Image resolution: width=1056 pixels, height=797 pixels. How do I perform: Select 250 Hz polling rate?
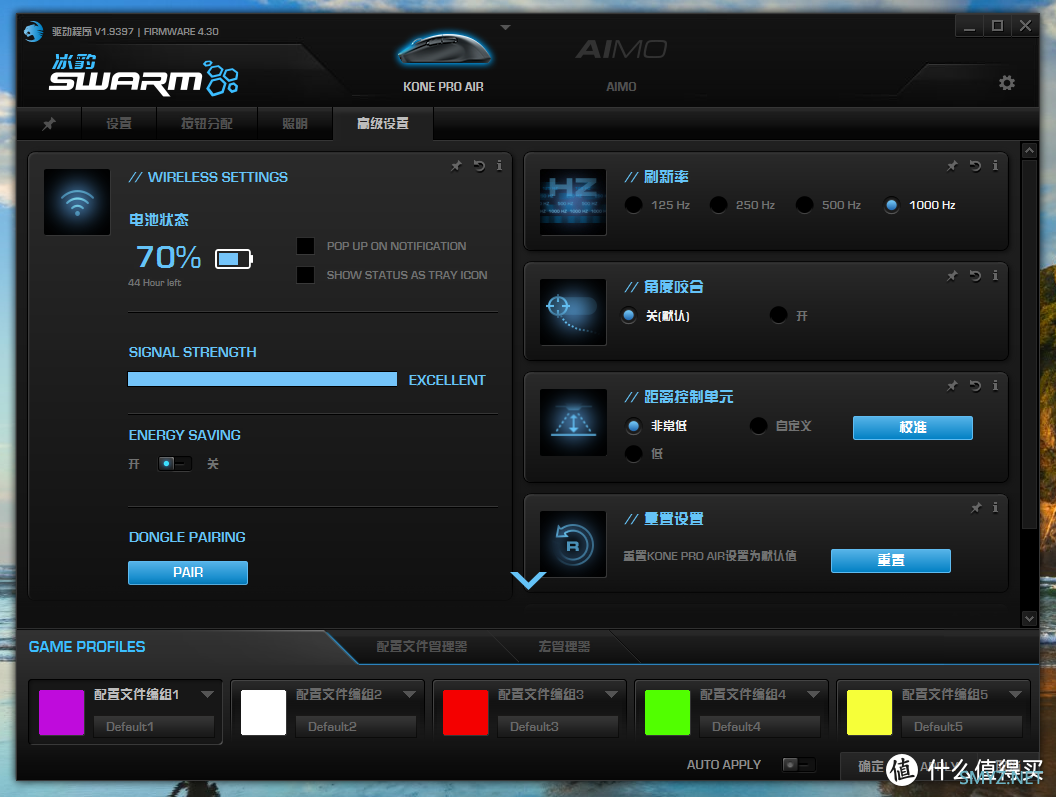pos(719,205)
